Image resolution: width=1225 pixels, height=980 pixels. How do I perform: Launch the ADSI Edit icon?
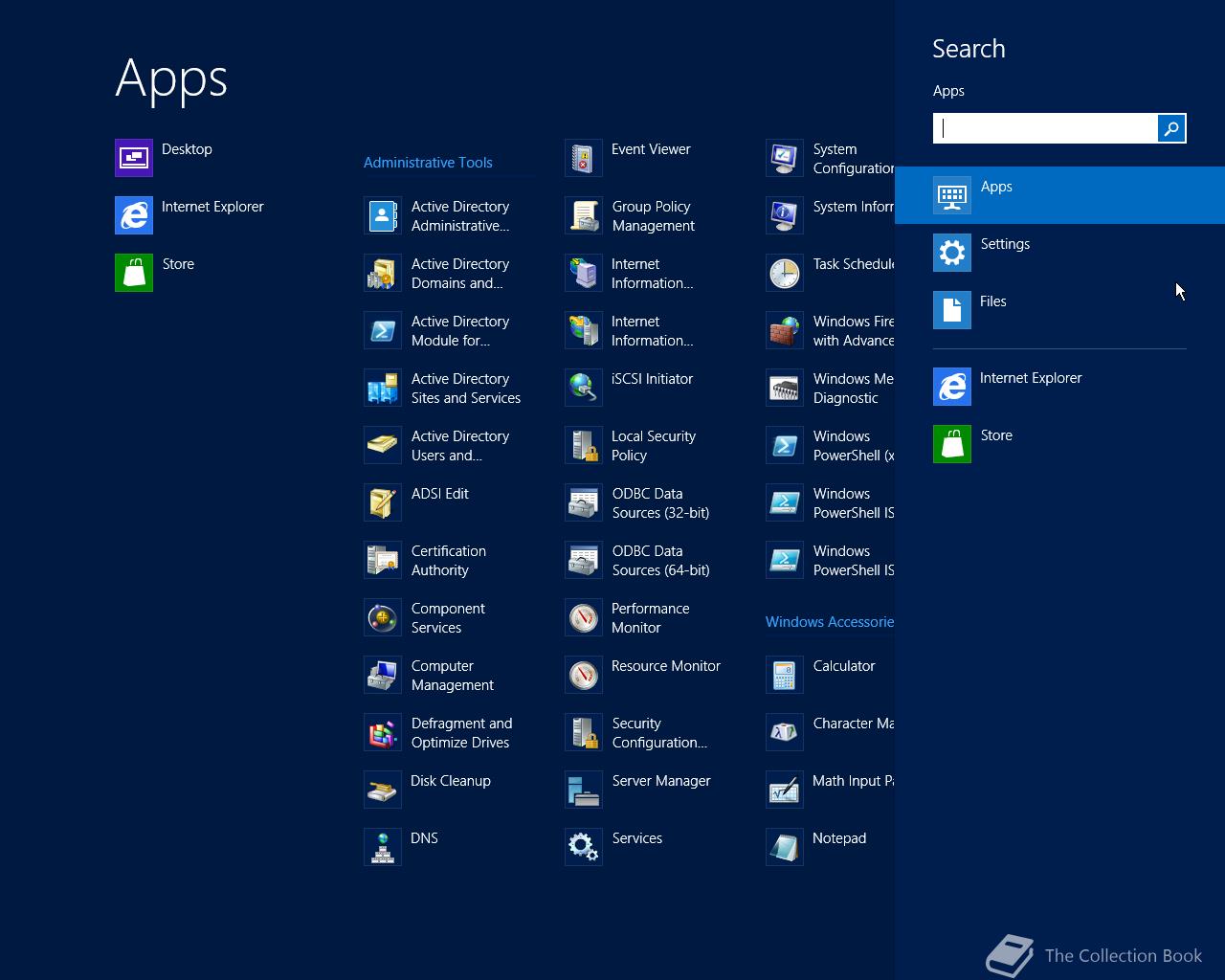pos(383,502)
